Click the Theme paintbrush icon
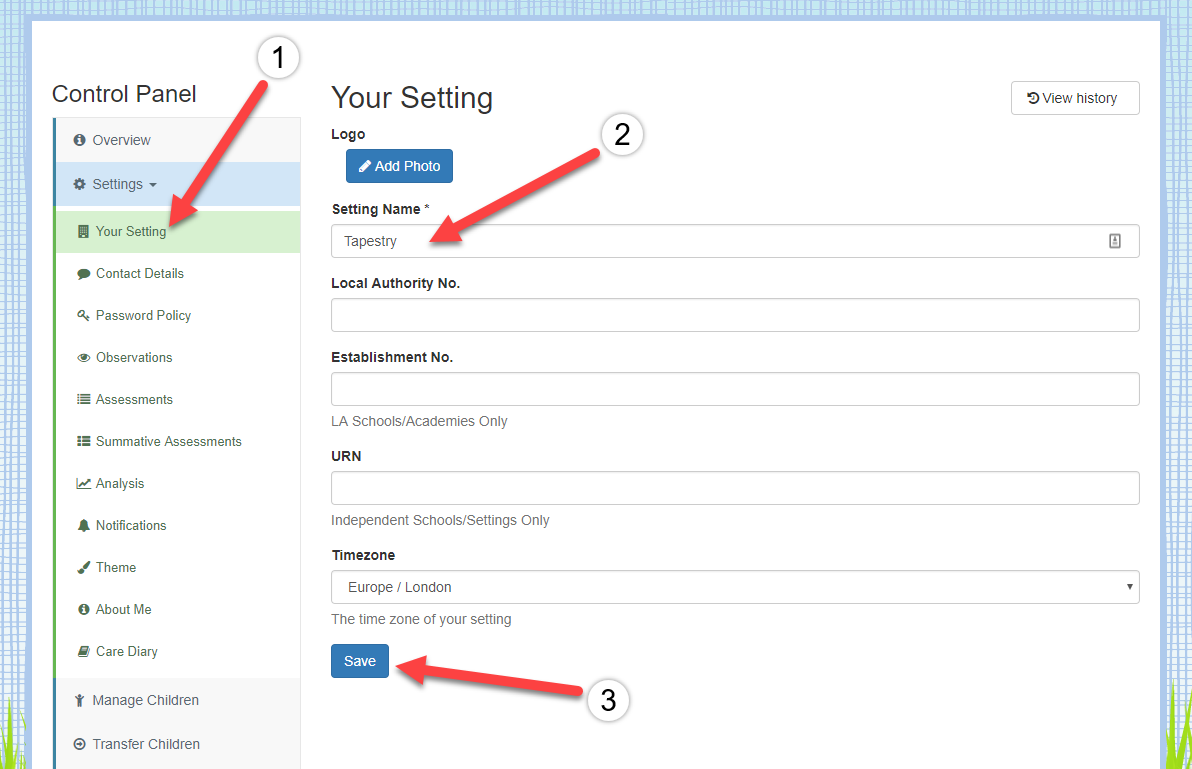The width and height of the screenshot is (1192, 769). [x=84, y=568]
